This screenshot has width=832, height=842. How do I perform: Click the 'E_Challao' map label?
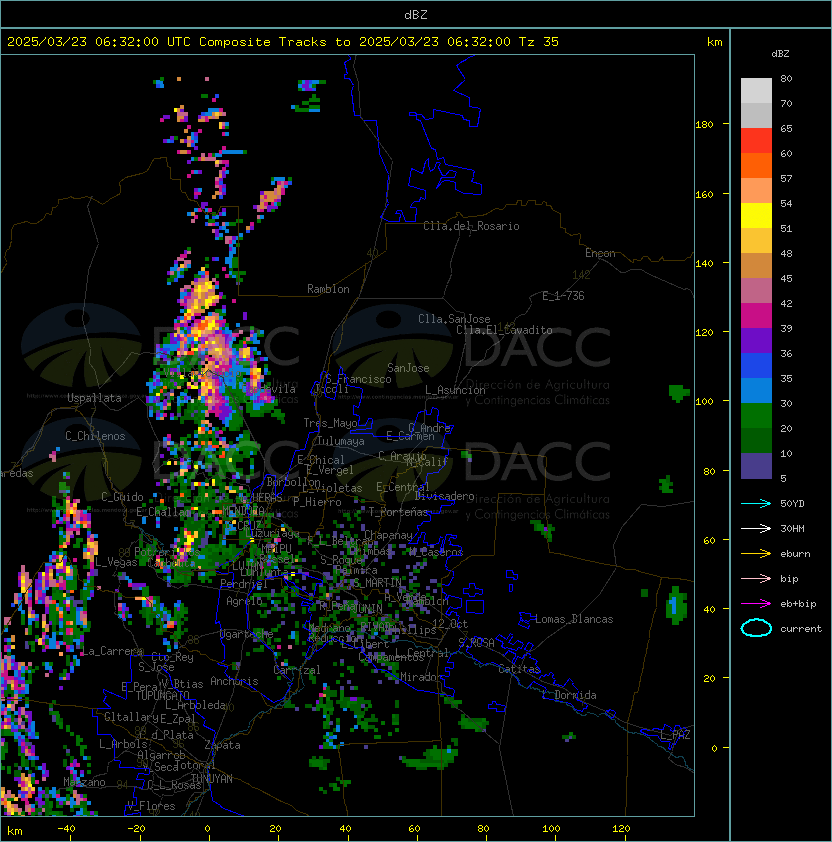click(x=163, y=512)
